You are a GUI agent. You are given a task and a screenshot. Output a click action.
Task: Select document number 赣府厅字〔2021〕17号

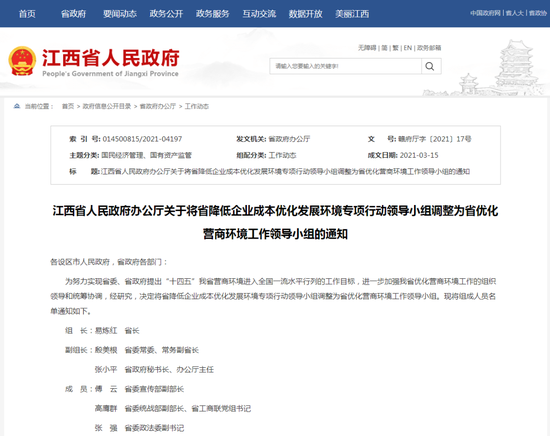[435, 139]
